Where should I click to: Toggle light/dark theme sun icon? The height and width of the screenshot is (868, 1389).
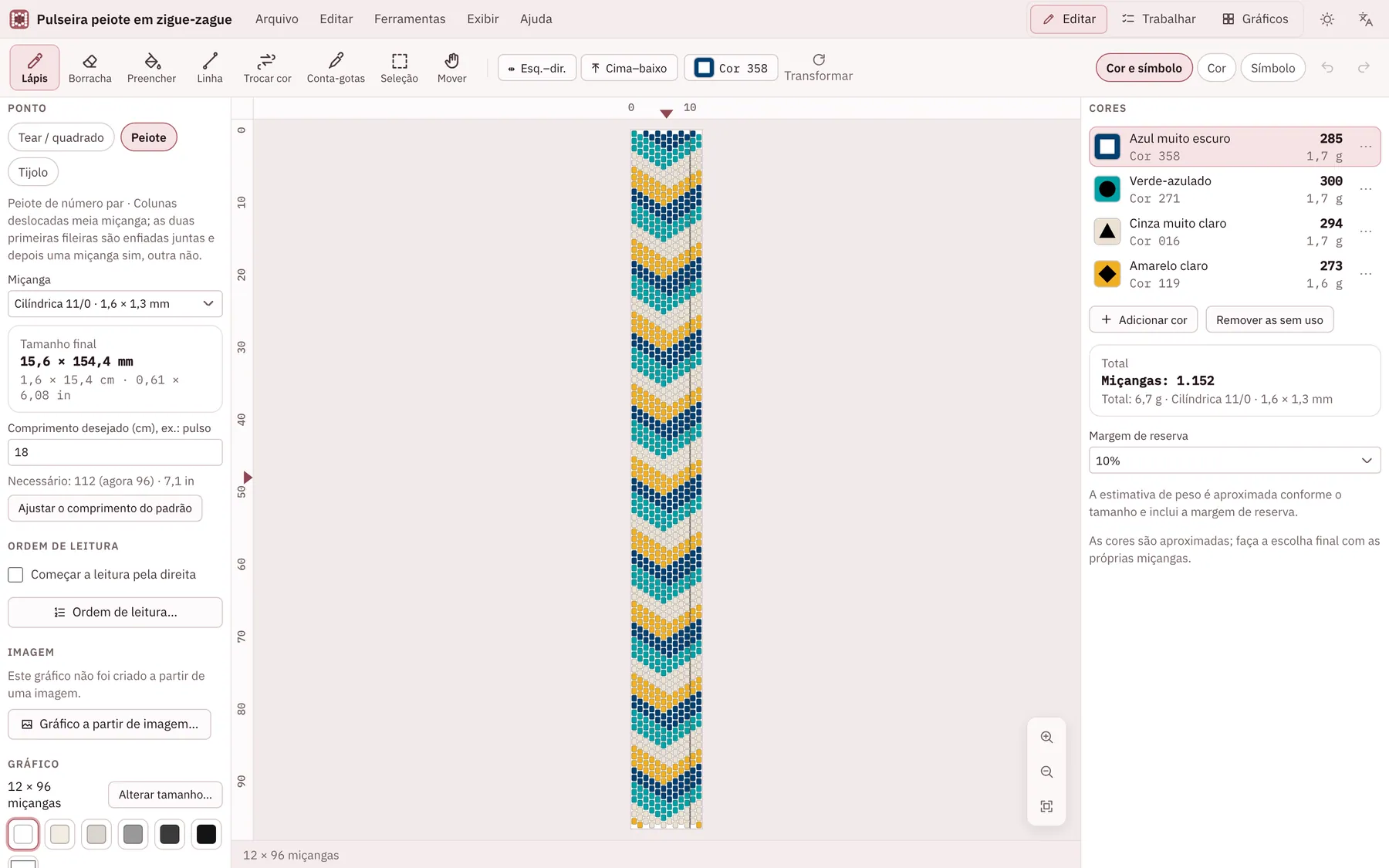click(x=1327, y=19)
